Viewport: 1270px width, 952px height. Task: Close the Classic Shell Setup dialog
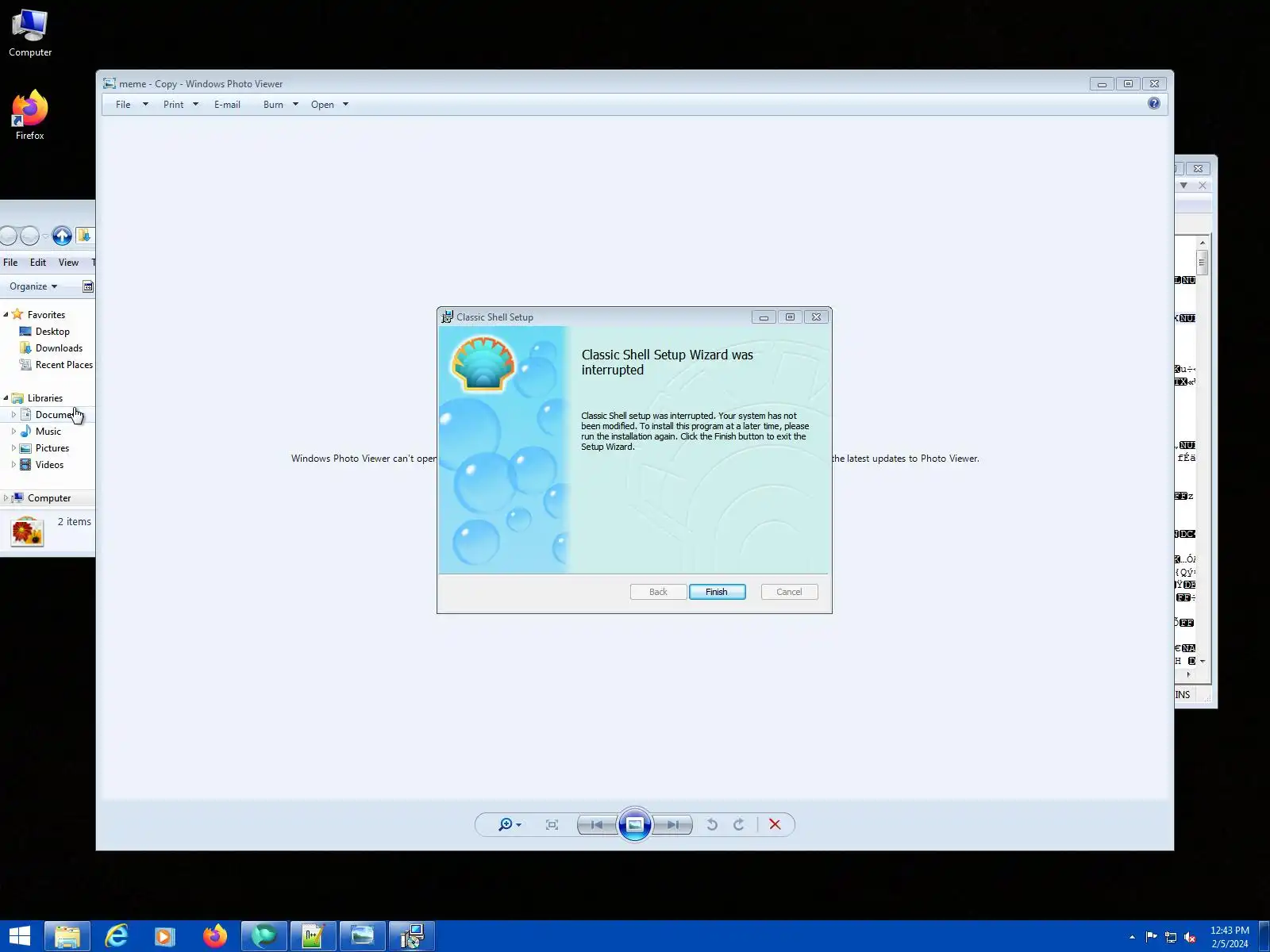point(816,317)
